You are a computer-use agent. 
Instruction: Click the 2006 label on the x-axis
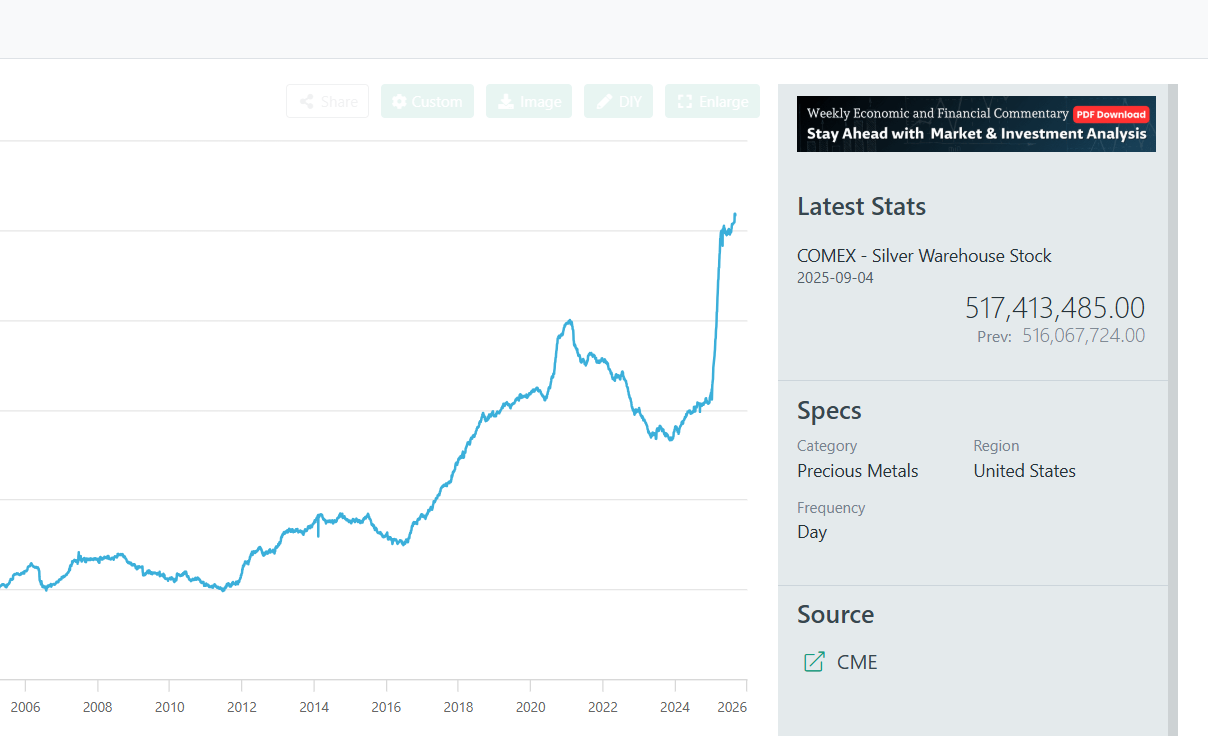click(x=25, y=708)
